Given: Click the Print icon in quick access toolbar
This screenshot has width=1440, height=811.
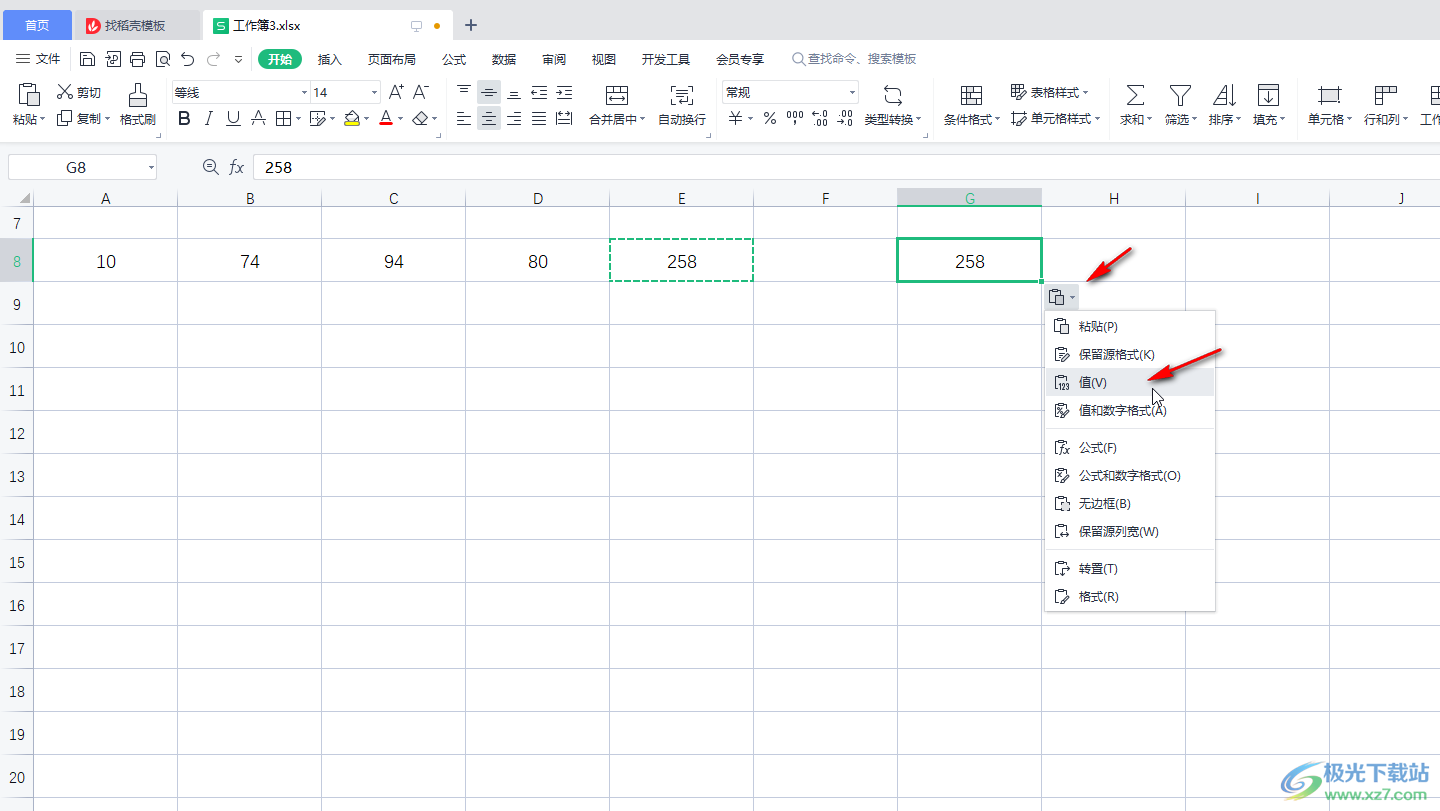Looking at the screenshot, I should coord(138,59).
